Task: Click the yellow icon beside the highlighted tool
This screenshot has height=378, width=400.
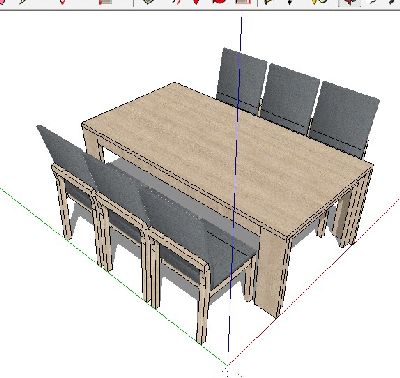Action: (319, 2)
